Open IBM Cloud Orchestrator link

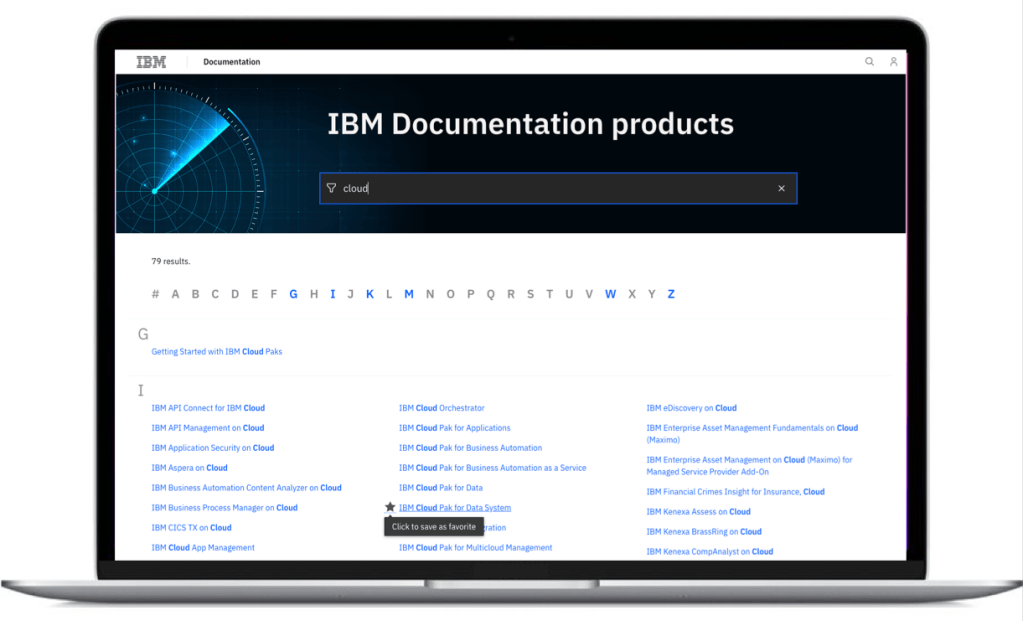441,408
